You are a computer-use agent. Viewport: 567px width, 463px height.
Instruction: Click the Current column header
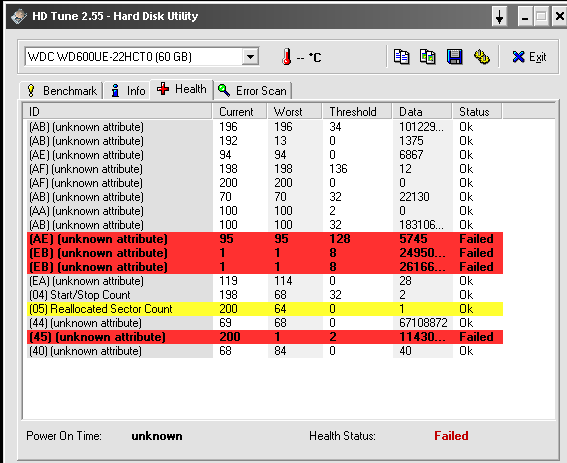point(240,112)
